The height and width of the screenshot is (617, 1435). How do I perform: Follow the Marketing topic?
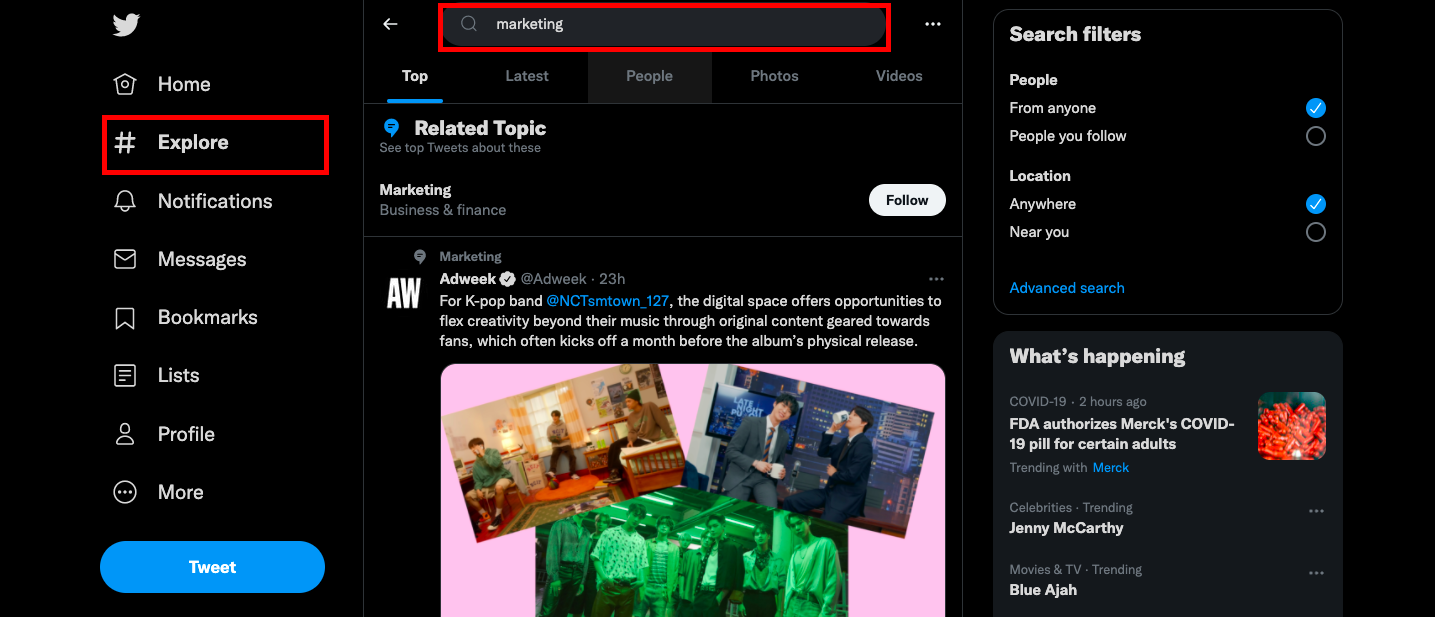pos(907,200)
